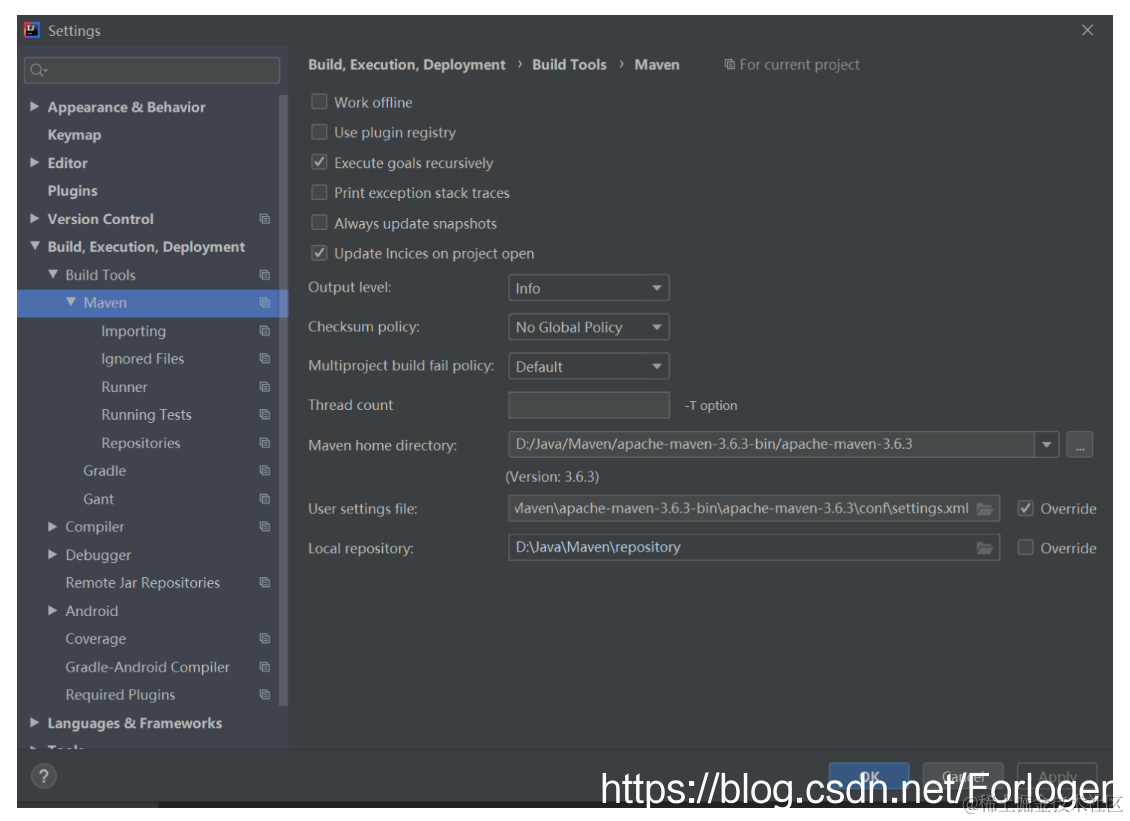Click the Local repository path field
Screen dimensions: 1130x821
[754, 547]
